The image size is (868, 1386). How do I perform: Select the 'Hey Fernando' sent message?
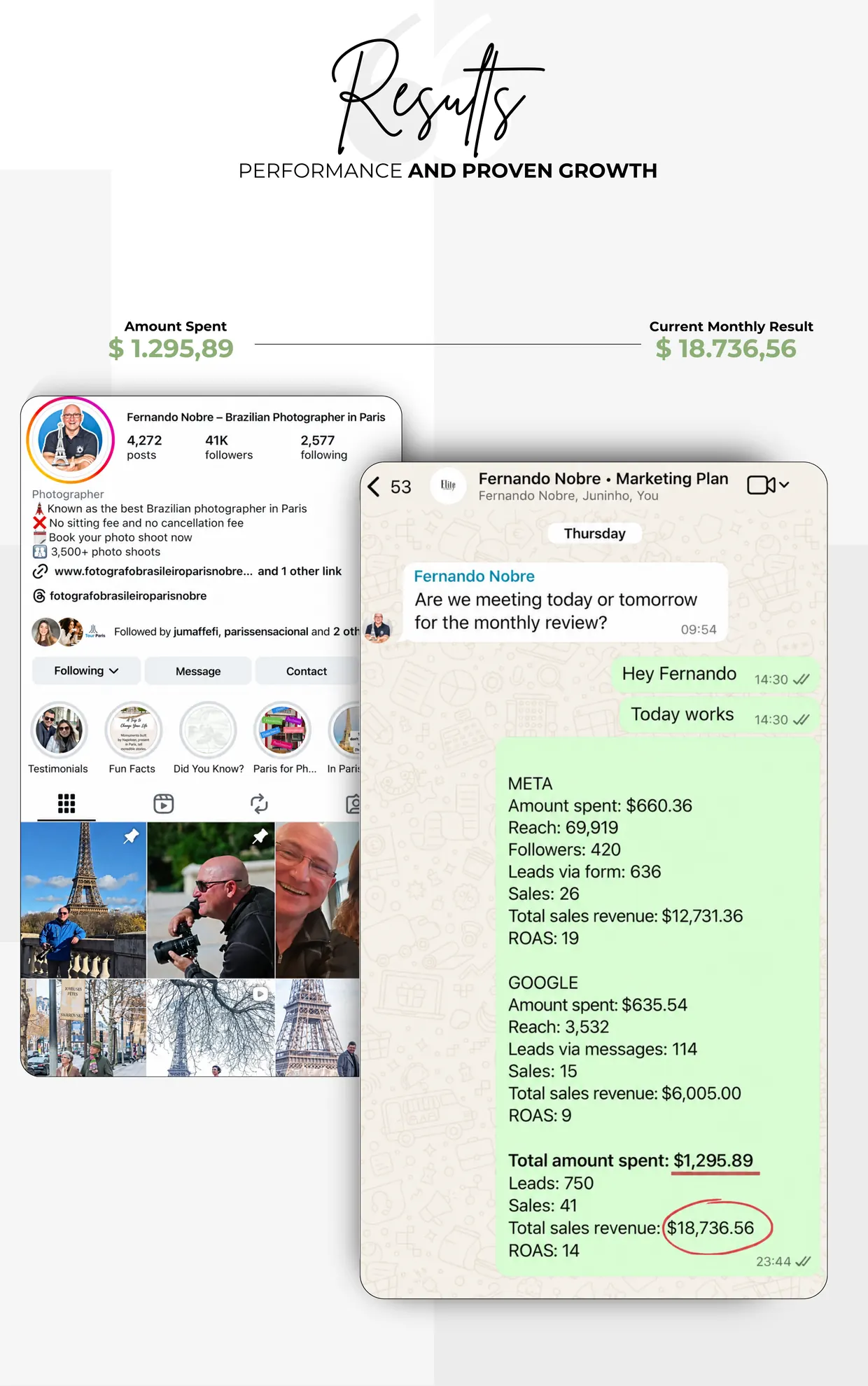pyautogui.click(x=715, y=674)
